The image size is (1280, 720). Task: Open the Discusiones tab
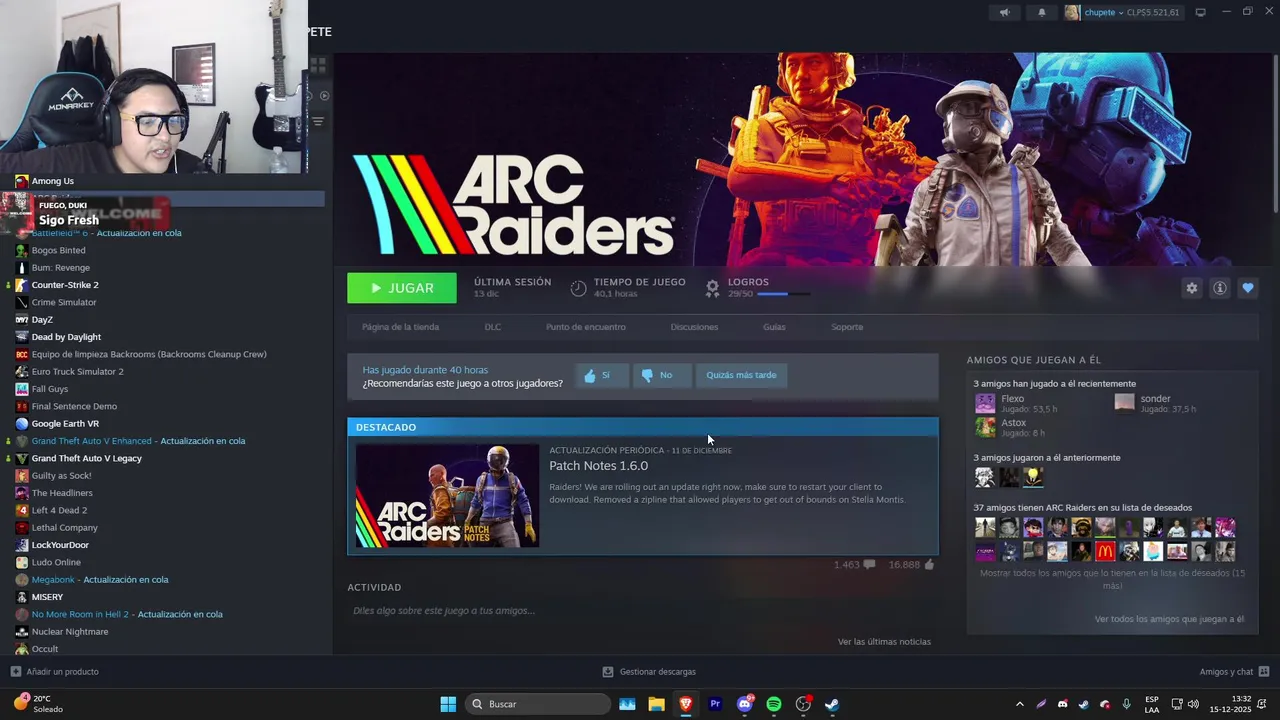click(694, 327)
